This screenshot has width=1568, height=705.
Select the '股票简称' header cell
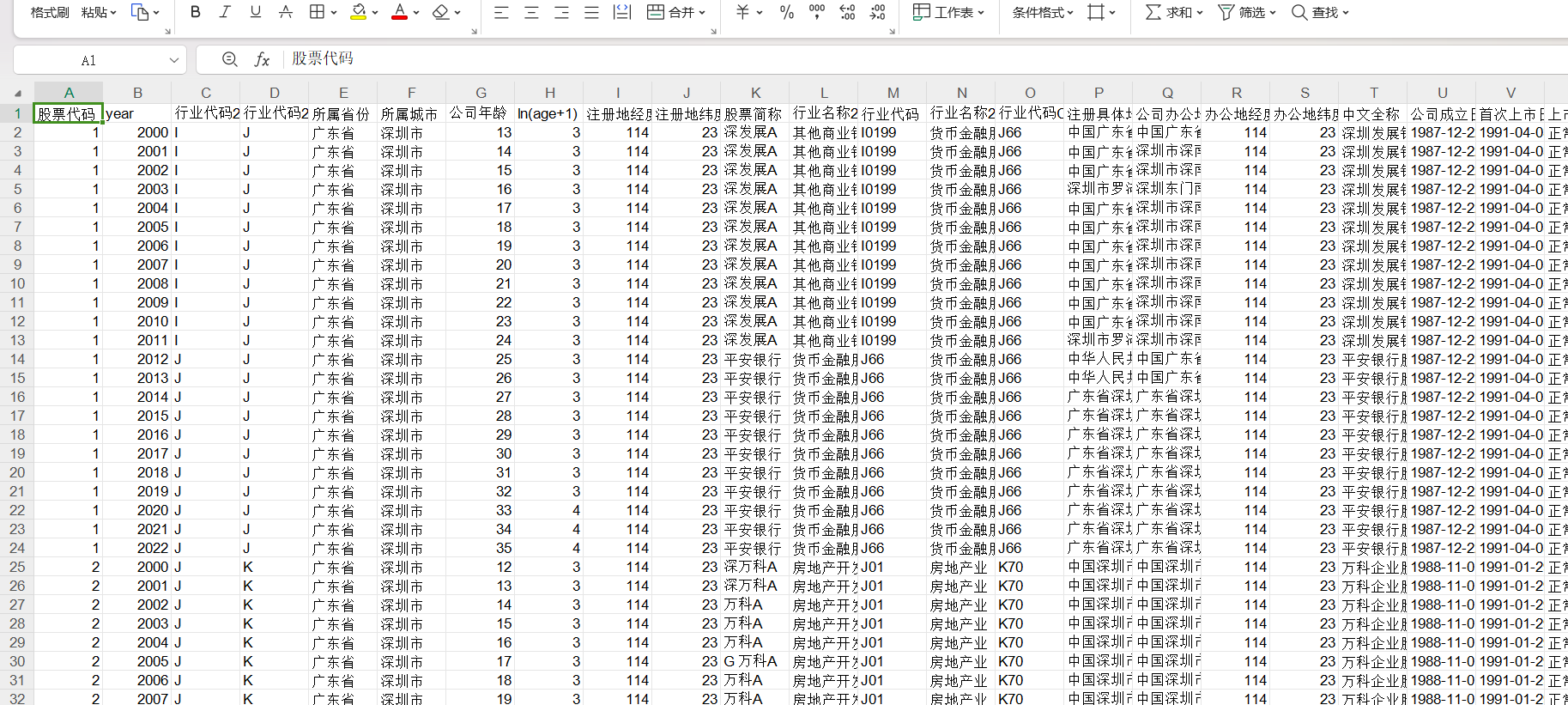[x=755, y=113]
